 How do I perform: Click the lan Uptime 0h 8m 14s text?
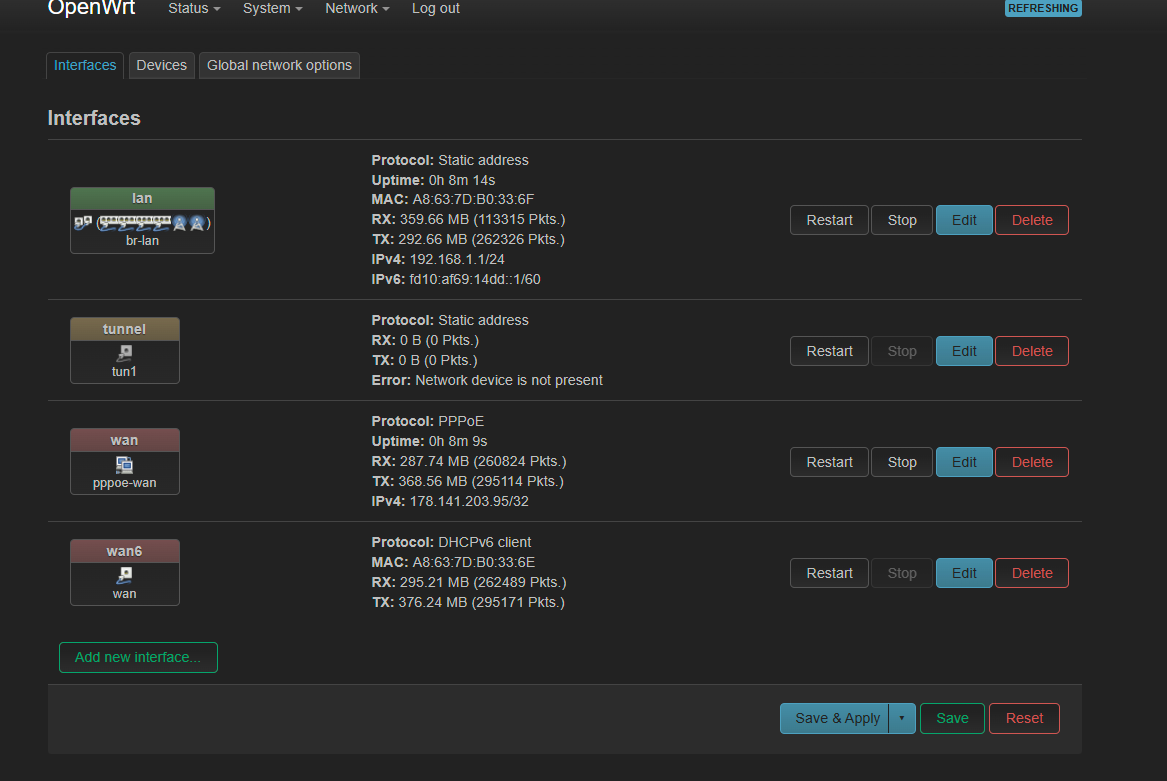pos(433,180)
